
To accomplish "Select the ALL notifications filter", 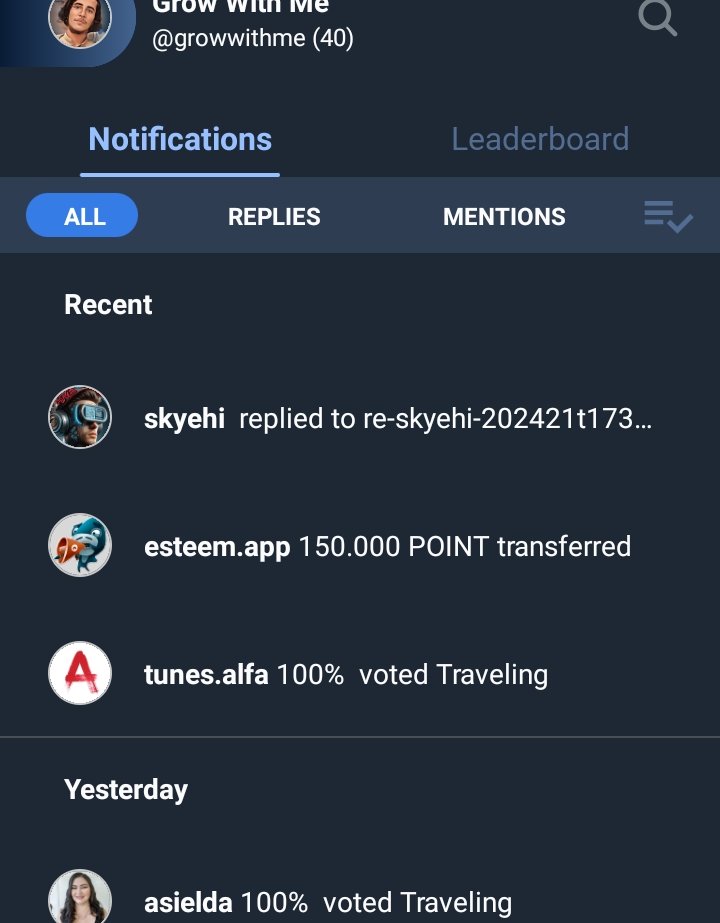I will pyautogui.click(x=82, y=216).
